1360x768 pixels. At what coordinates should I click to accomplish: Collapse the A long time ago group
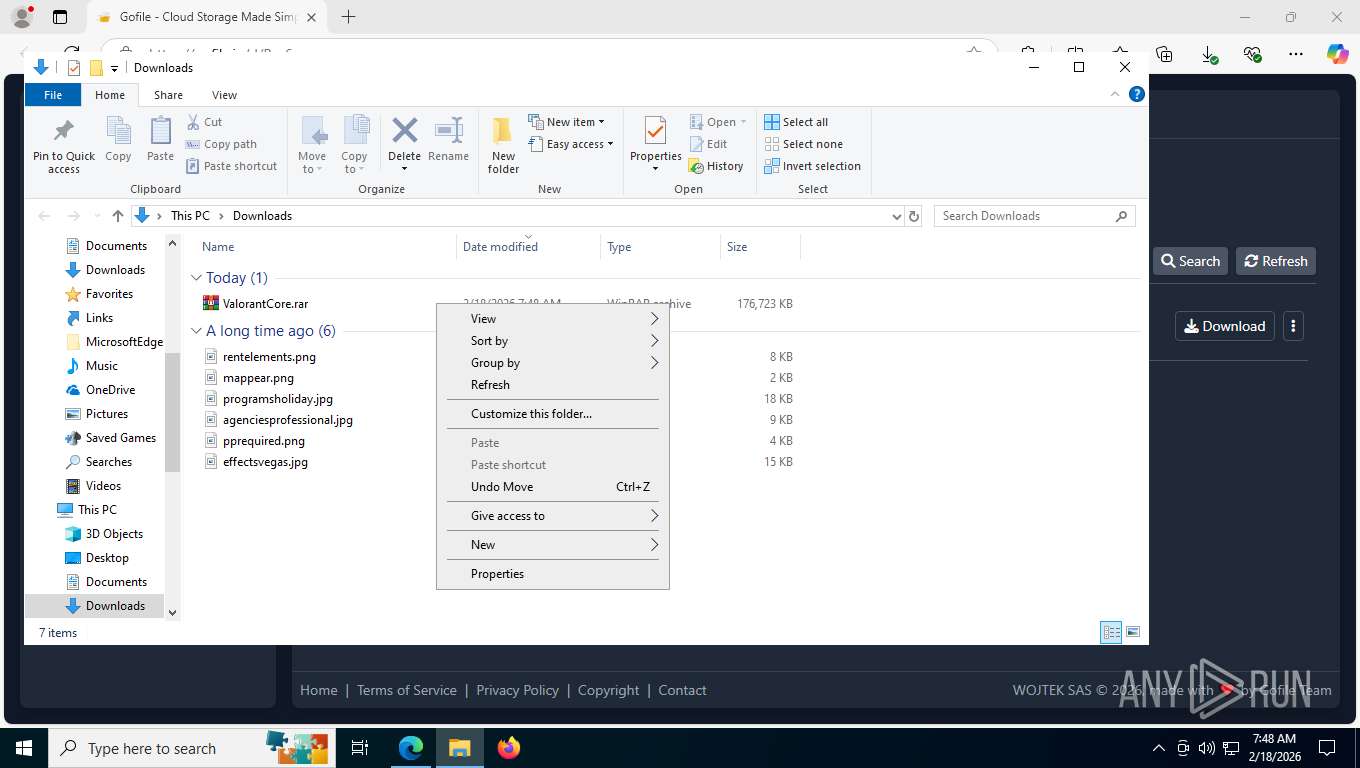click(196, 331)
